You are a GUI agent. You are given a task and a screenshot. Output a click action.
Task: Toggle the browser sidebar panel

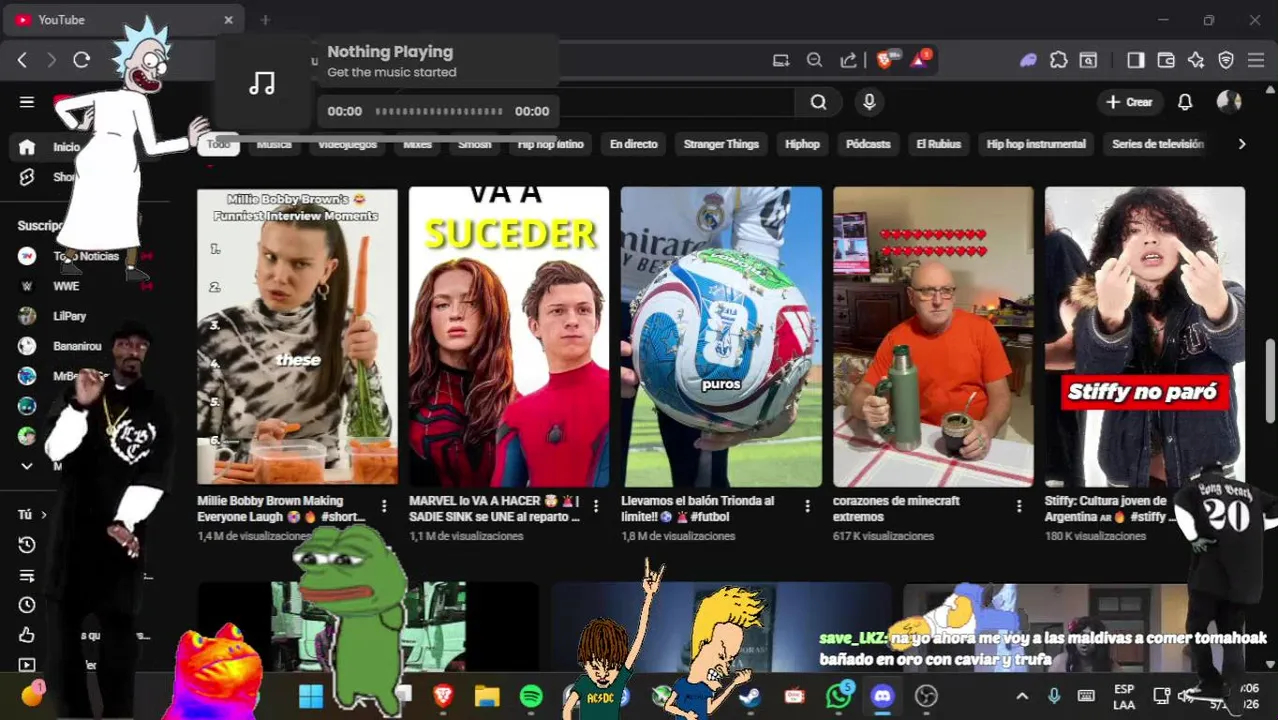pos(1135,60)
